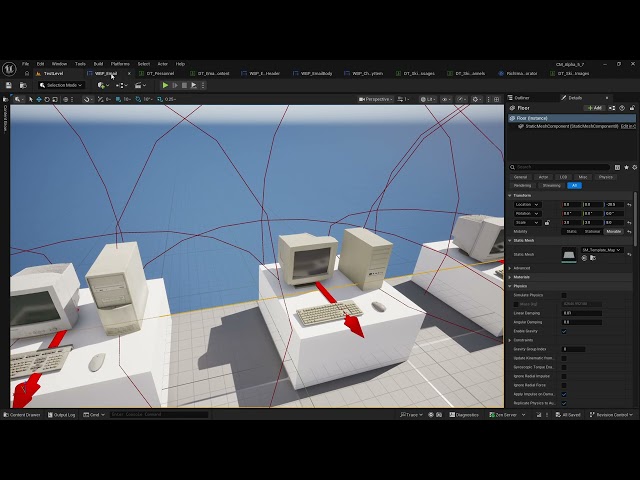The width and height of the screenshot is (640, 480).
Task: Click the Eject play control icon
Action: (194, 85)
